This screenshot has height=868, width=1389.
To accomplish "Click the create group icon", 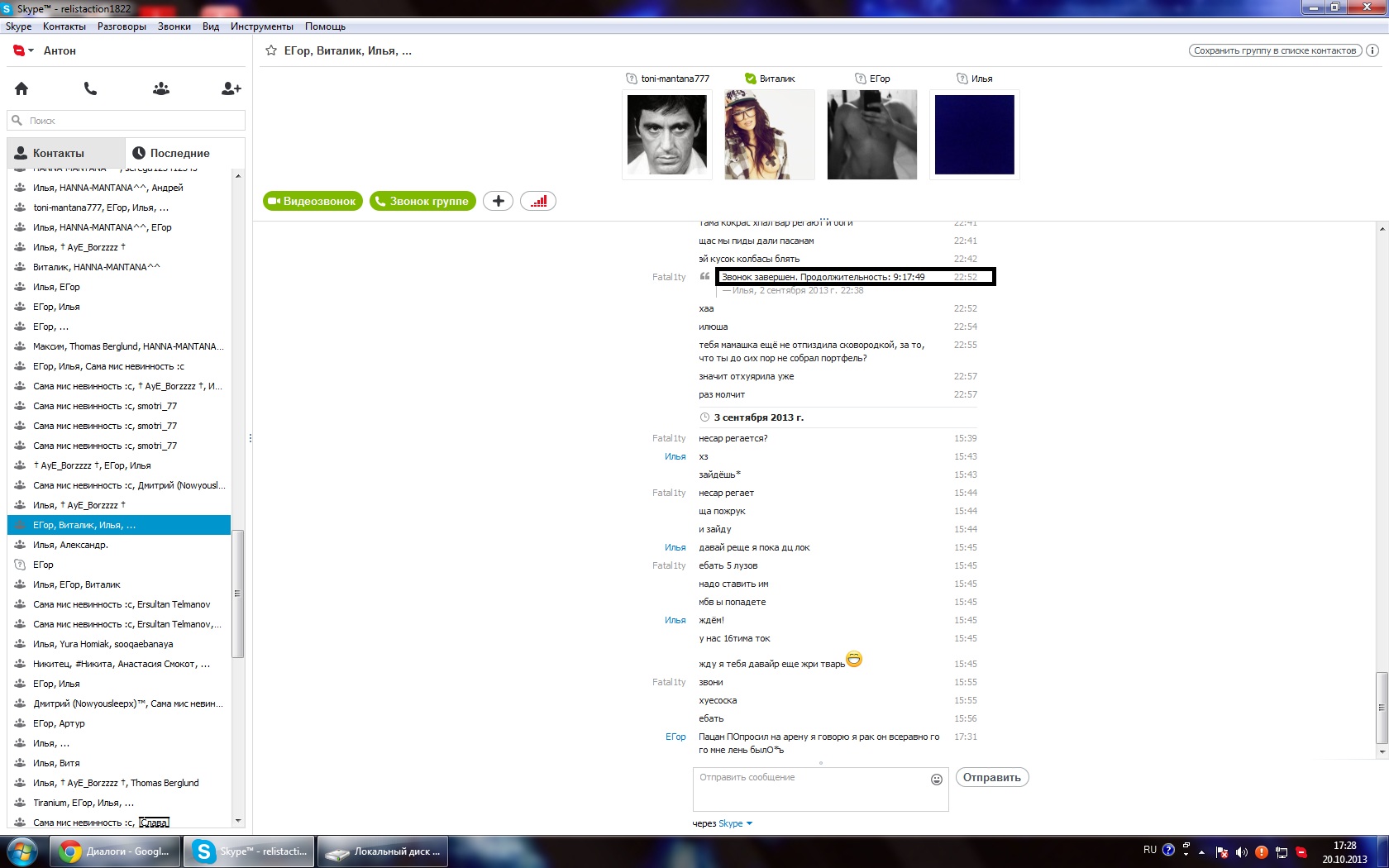I will point(161,88).
